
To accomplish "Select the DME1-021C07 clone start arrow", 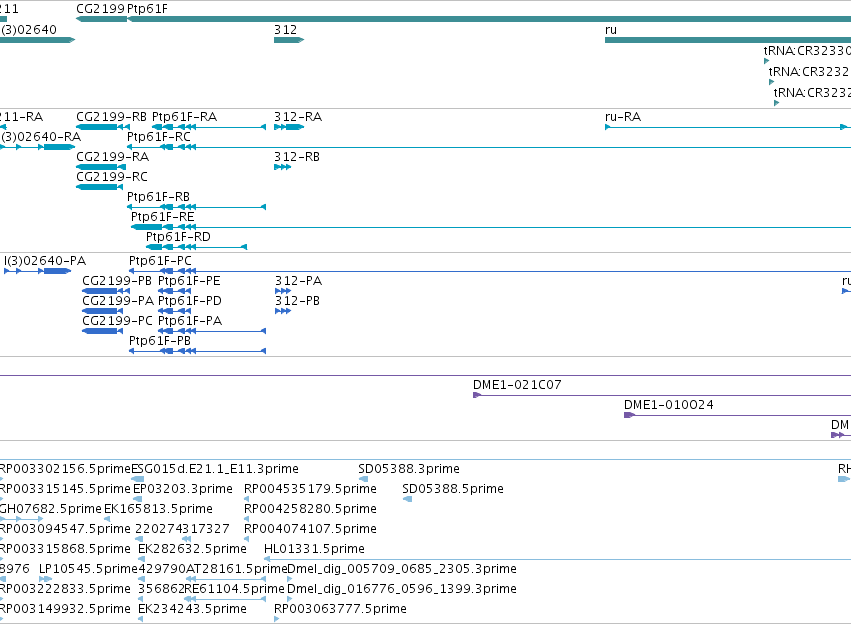I will (477, 395).
